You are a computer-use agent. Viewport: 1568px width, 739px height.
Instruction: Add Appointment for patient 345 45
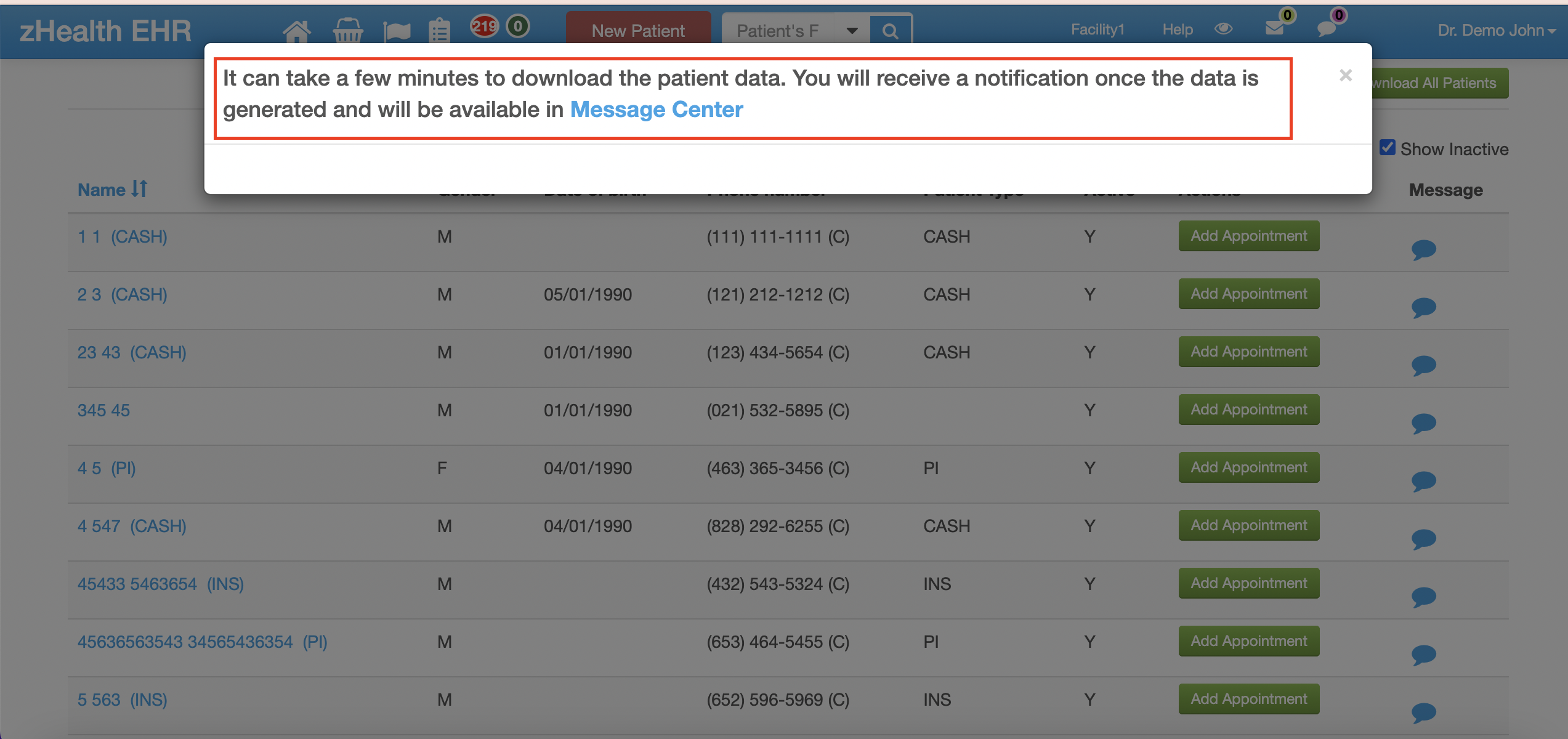[1249, 410]
